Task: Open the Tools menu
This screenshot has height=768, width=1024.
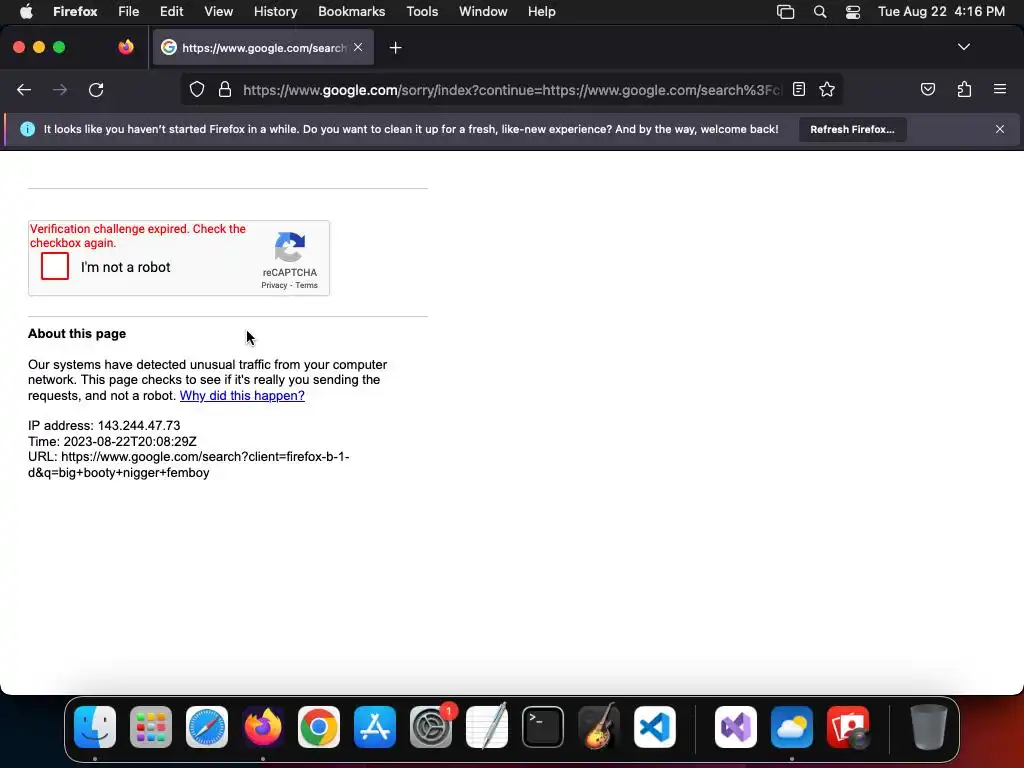Action: click(422, 11)
